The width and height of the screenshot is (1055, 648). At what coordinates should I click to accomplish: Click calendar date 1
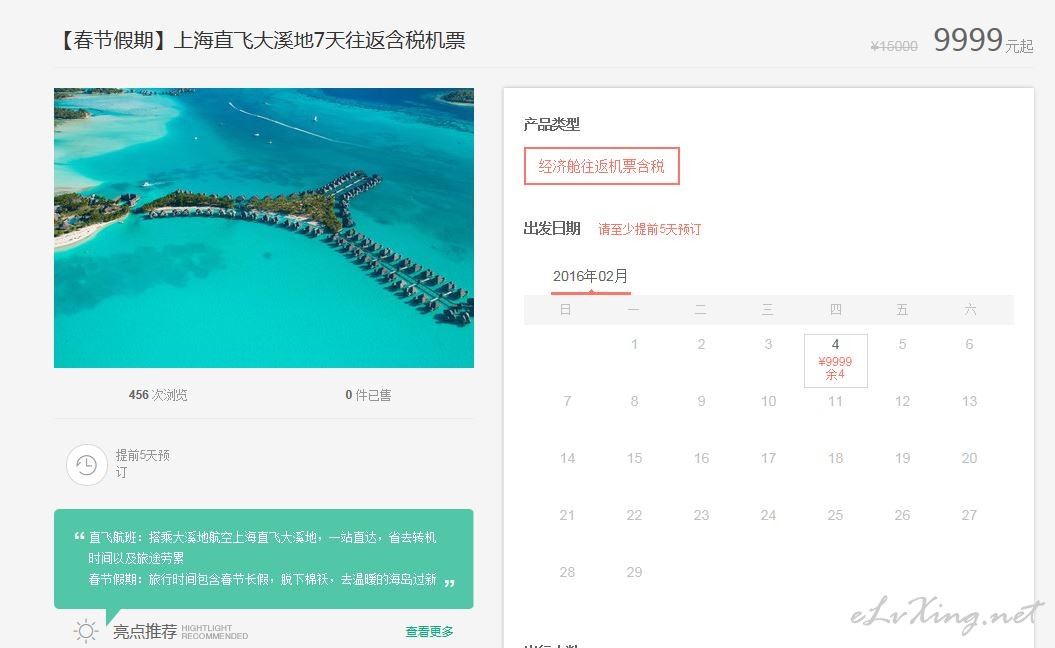634,345
